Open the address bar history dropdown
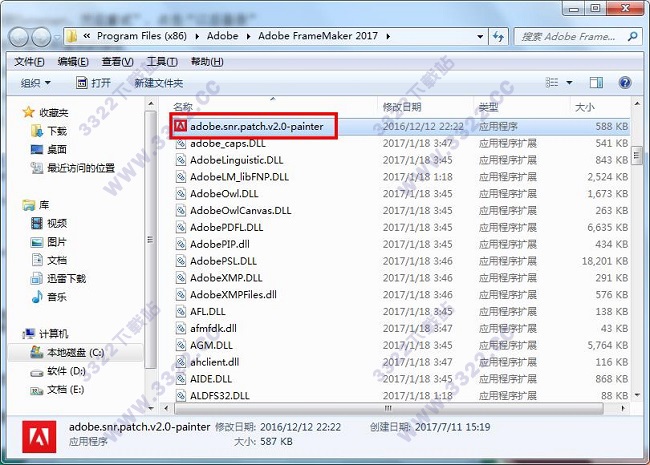Image resolution: width=650 pixels, height=465 pixels. point(480,36)
